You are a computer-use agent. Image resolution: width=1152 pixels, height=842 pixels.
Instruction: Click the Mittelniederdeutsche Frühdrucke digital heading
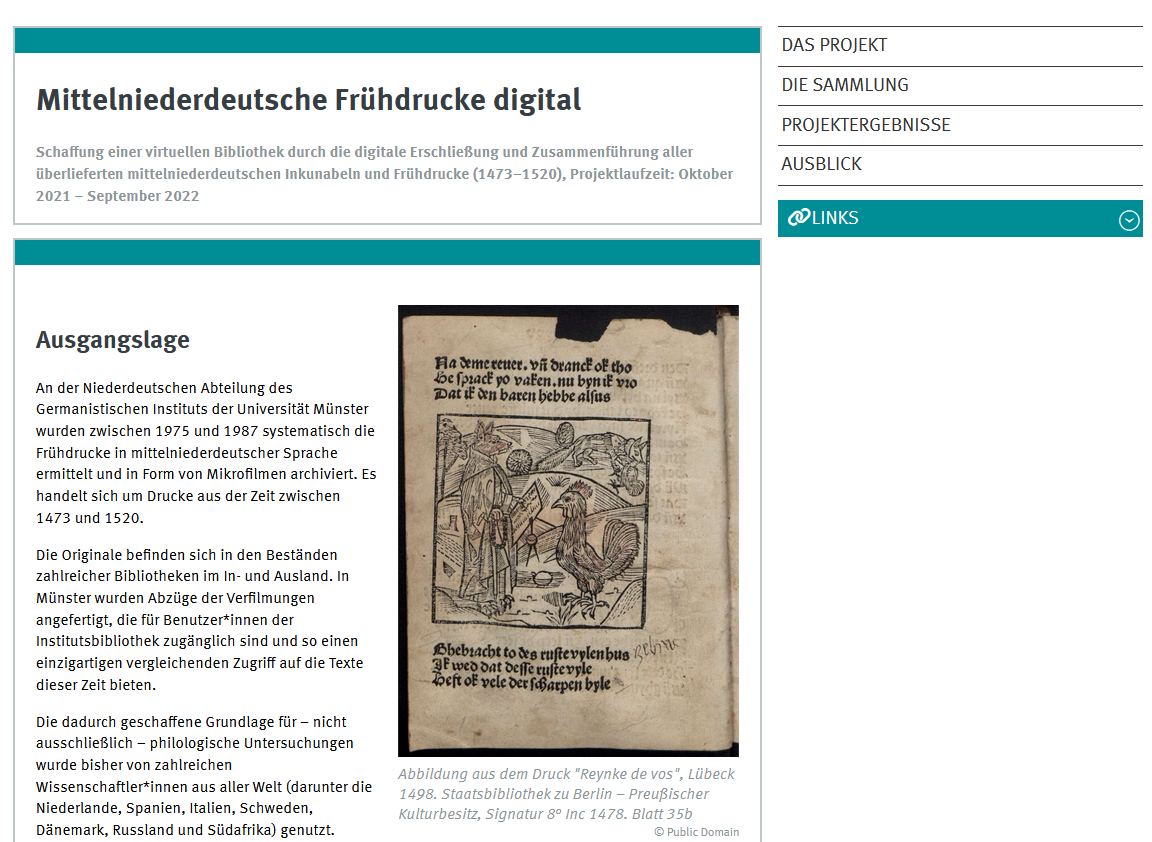click(309, 100)
